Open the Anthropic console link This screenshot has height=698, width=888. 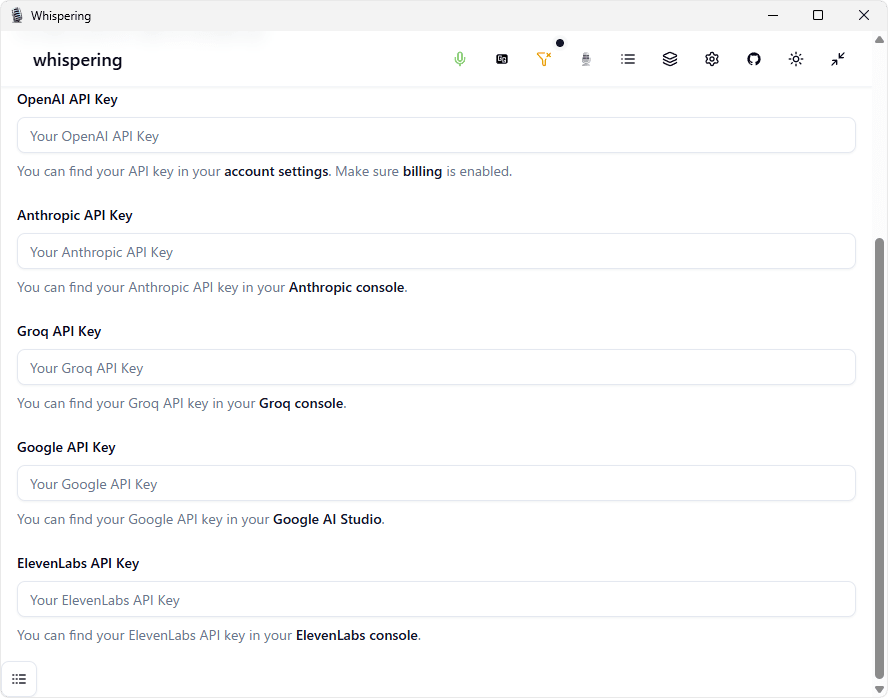pyautogui.click(x=347, y=288)
